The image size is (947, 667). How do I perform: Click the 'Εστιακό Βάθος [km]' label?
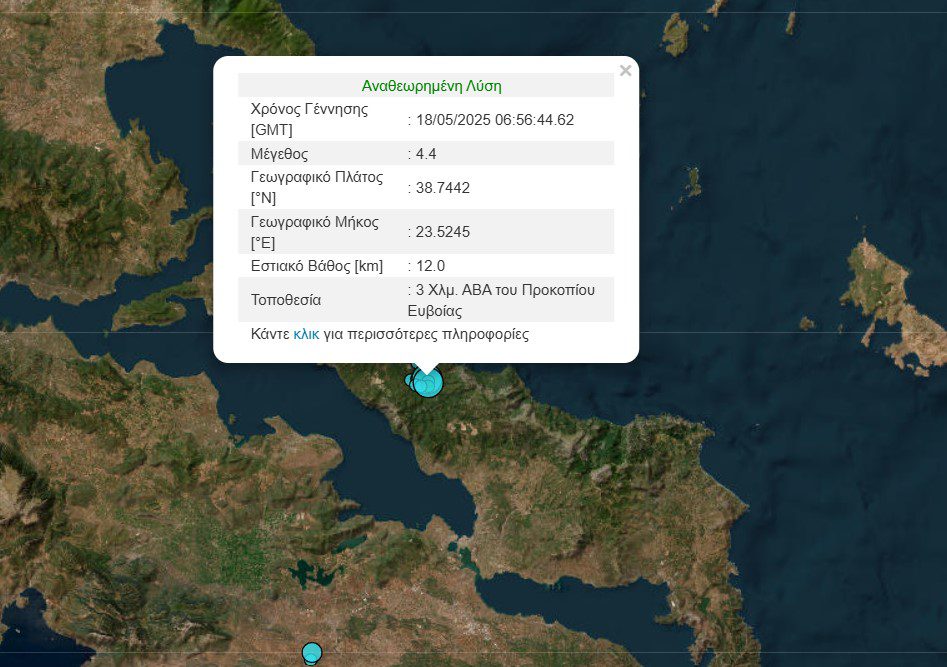[316, 266]
